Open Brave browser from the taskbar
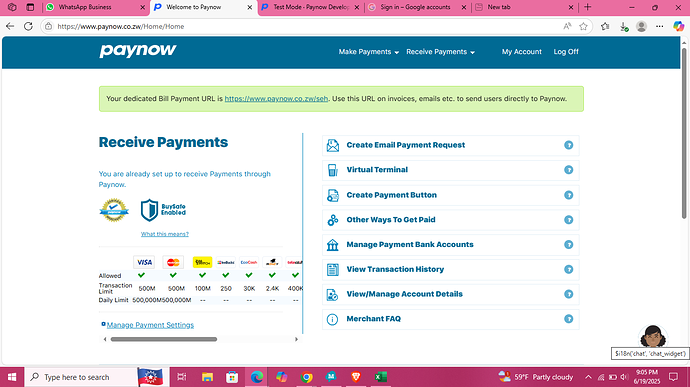The height and width of the screenshot is (387, 690). click(x=356, y=377)
